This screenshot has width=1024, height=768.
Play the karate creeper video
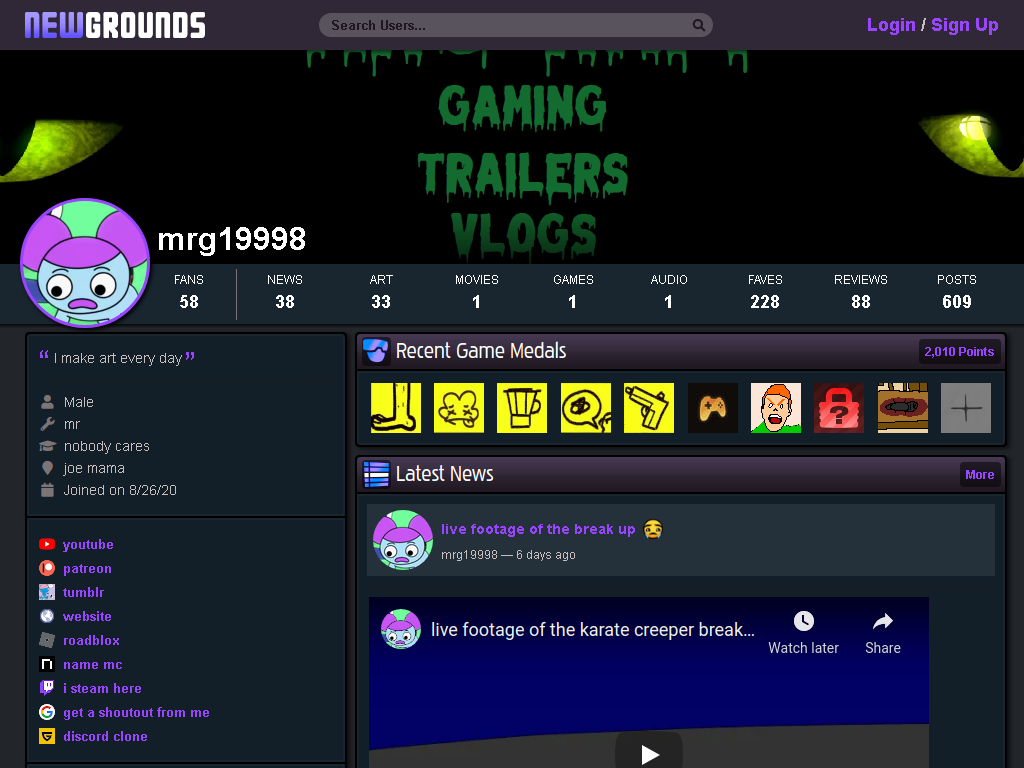[648, 754]
